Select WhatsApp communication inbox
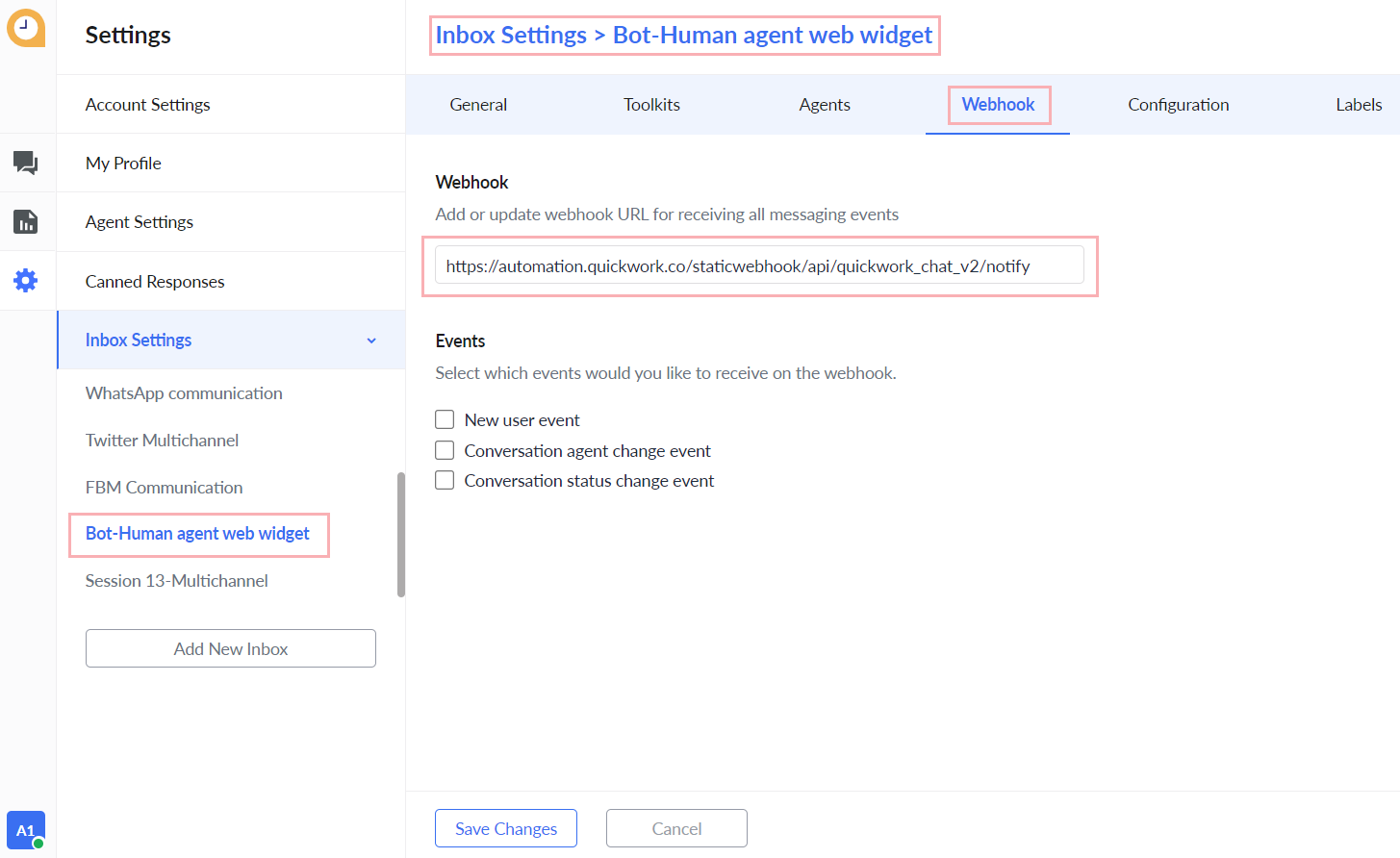Screen dimensions: 1400x858 [184, 393]
